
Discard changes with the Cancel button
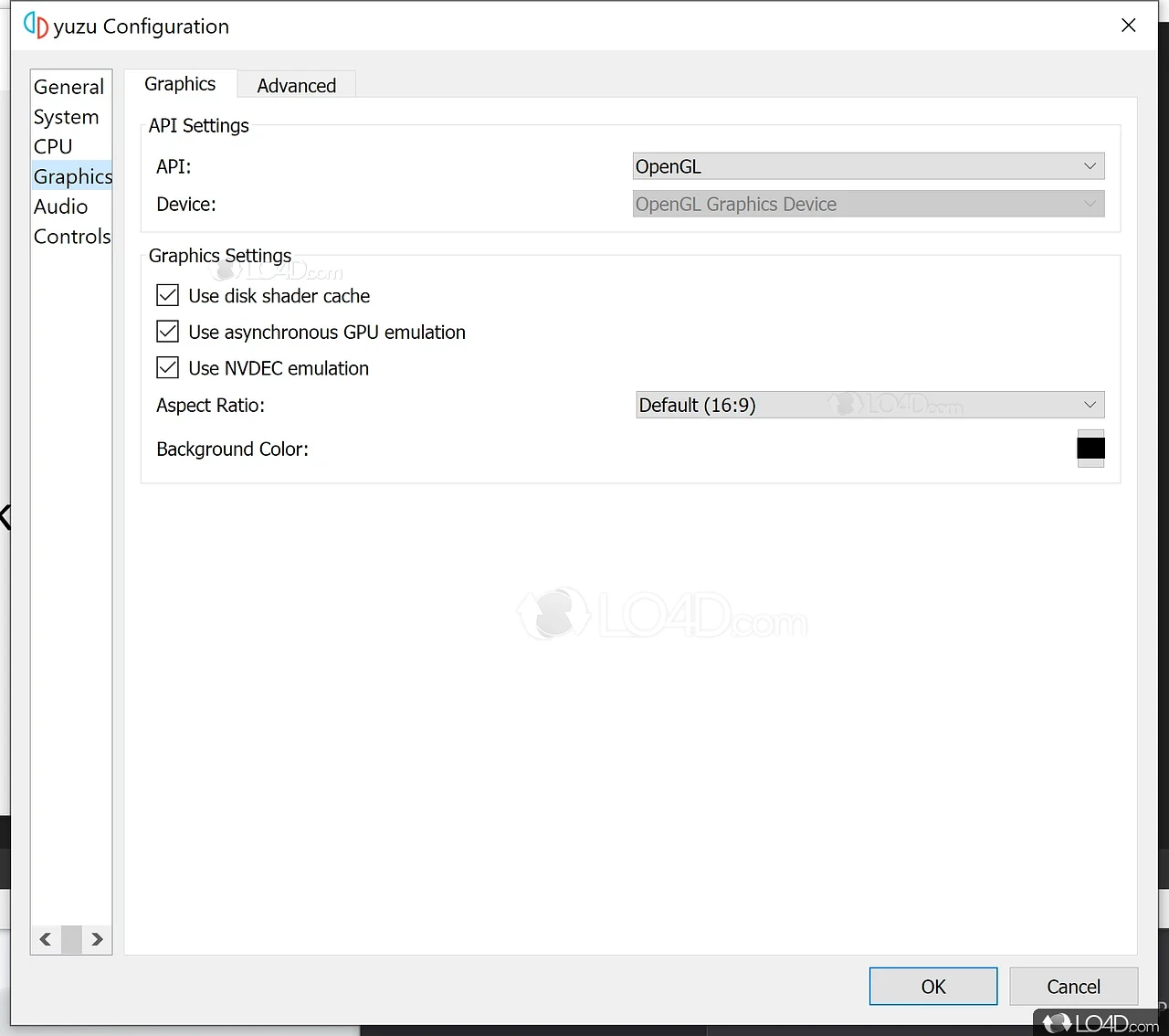tap(1074, 987)
